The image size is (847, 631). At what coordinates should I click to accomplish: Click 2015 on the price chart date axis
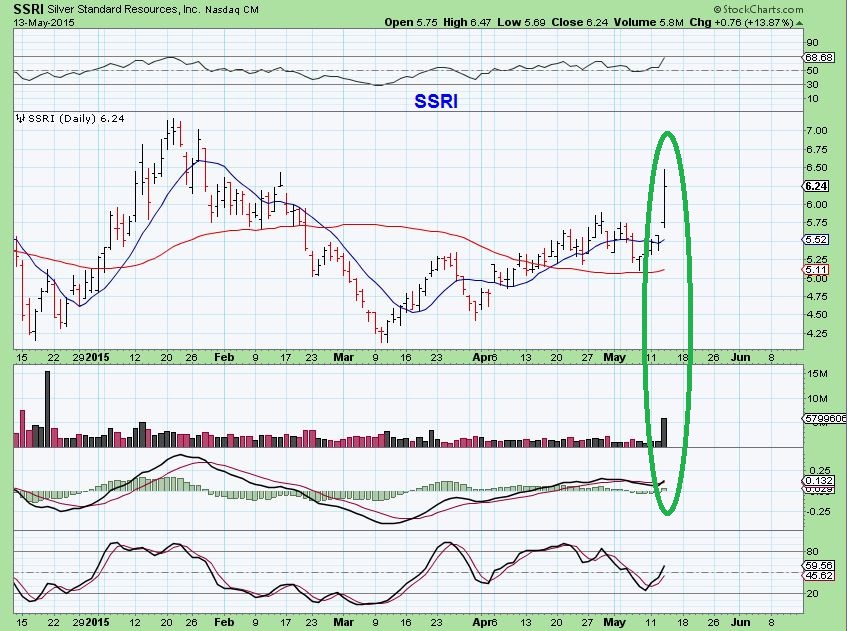pos(97,357)
